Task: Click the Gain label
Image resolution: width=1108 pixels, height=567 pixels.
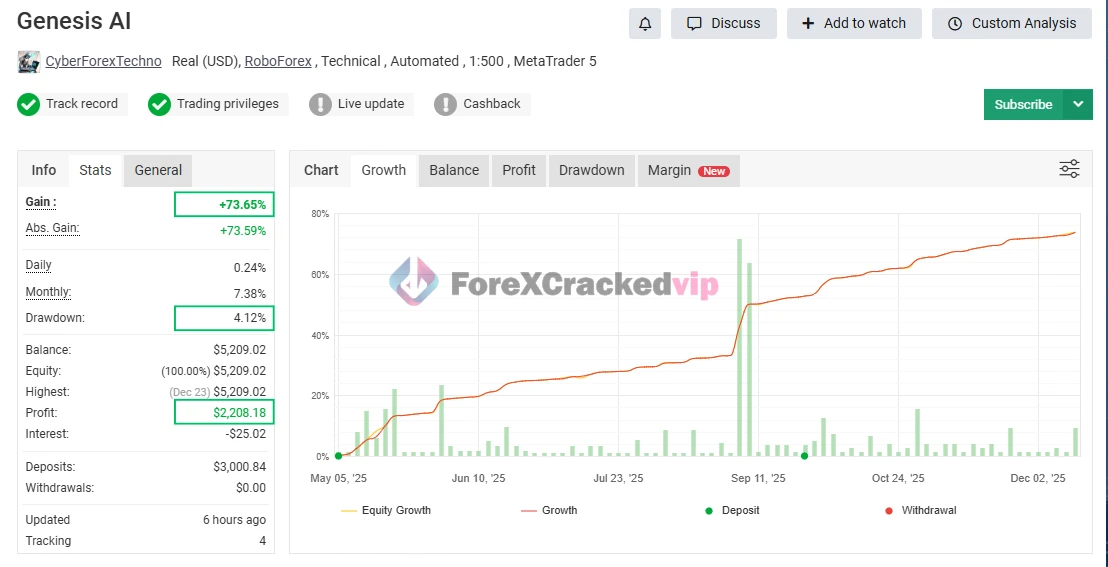Action: (x=41, y=202)
